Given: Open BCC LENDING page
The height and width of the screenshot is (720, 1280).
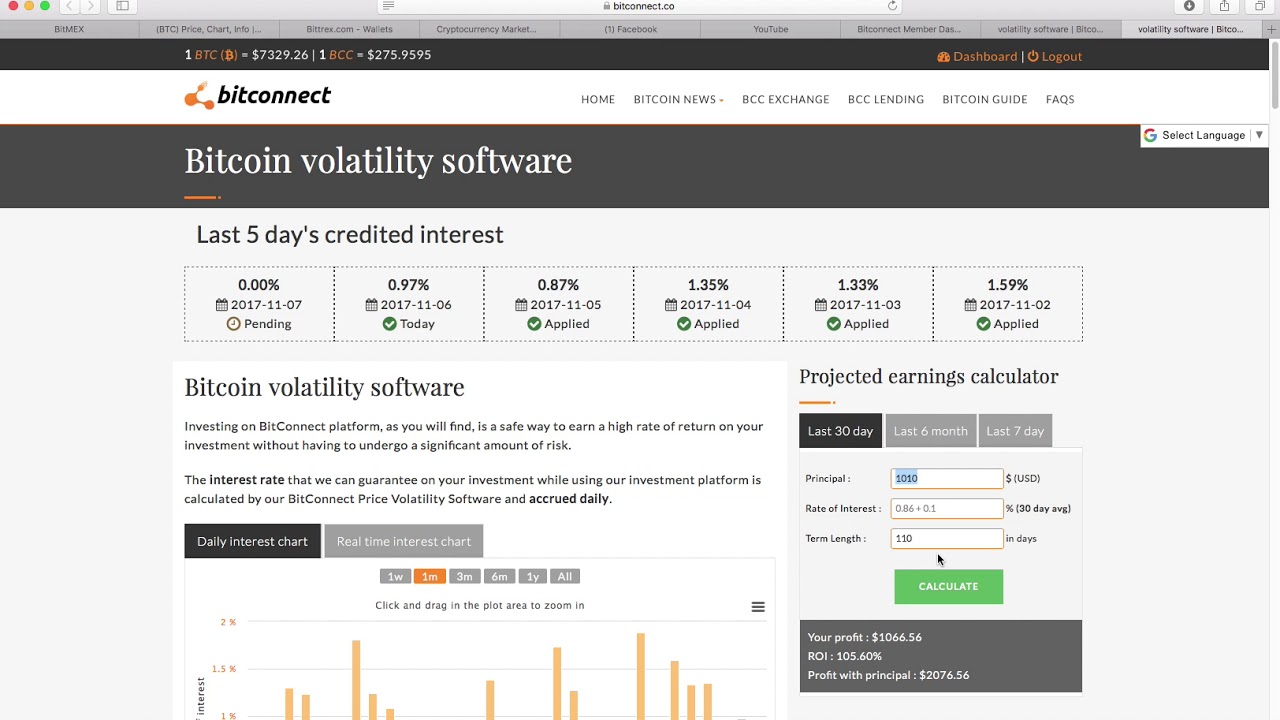Looking at the screenshot, I should [886, 99].
